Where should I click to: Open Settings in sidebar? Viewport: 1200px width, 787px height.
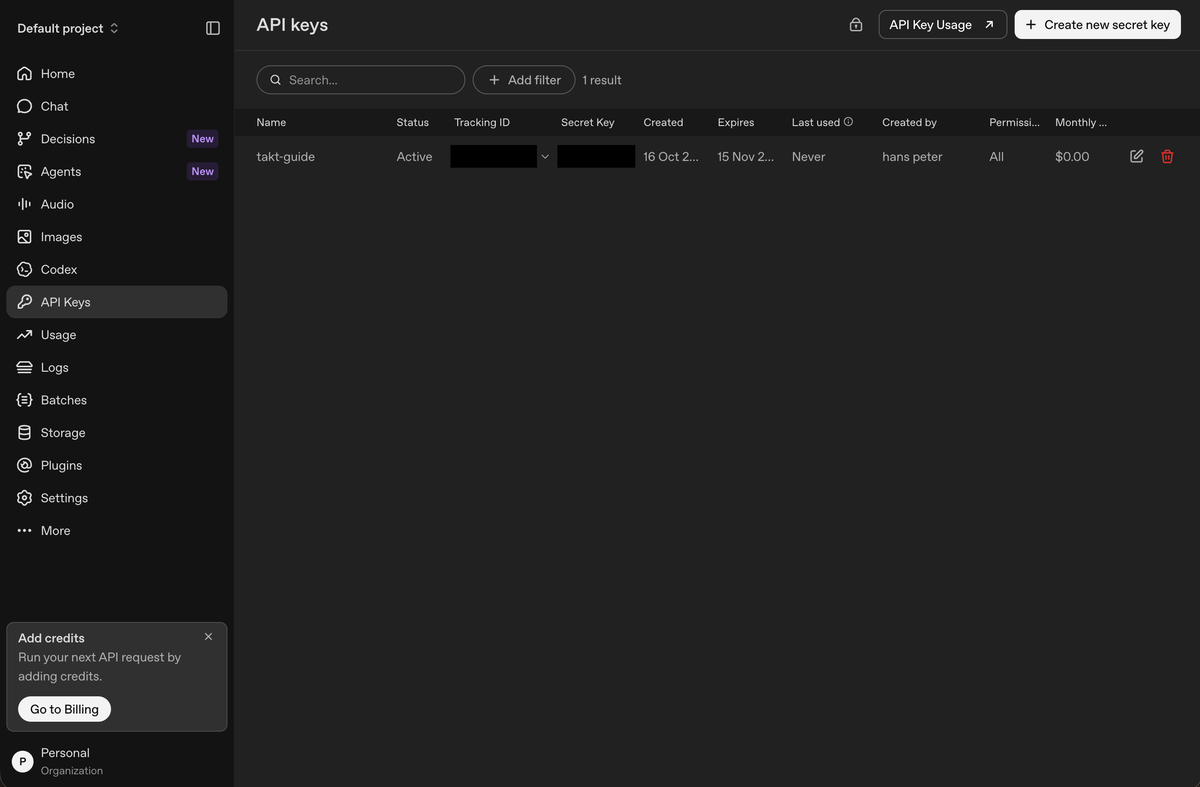pyautogui.click(x=117, y=498)
